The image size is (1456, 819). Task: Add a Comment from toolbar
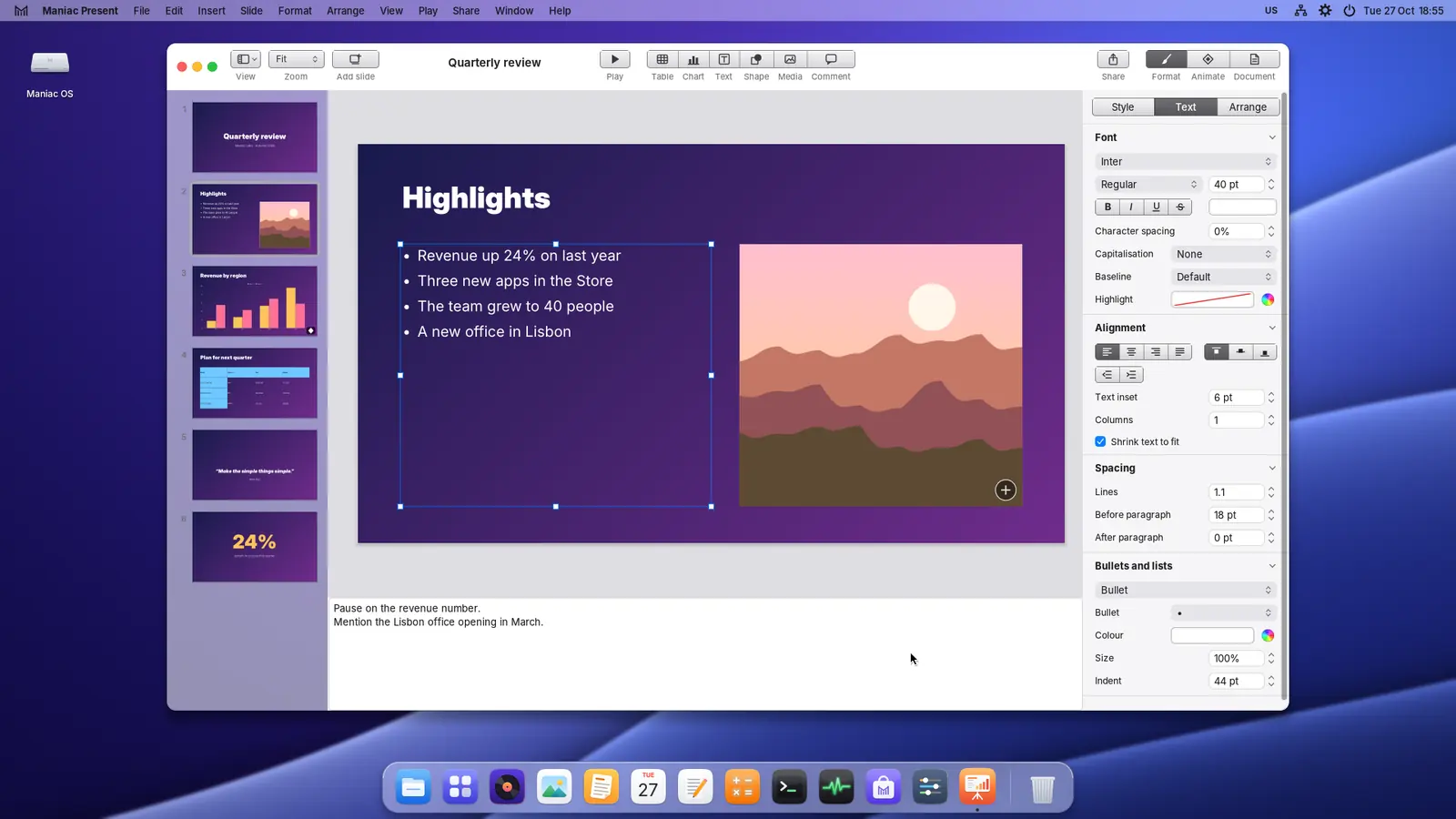pos(831,59)
